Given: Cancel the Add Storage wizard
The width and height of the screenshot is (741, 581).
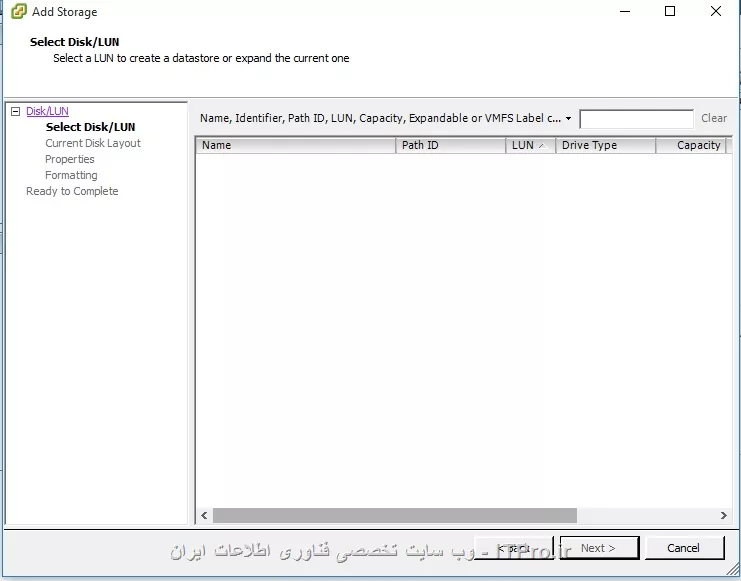Looking at the screenshot, I should [x=684, y=548].
